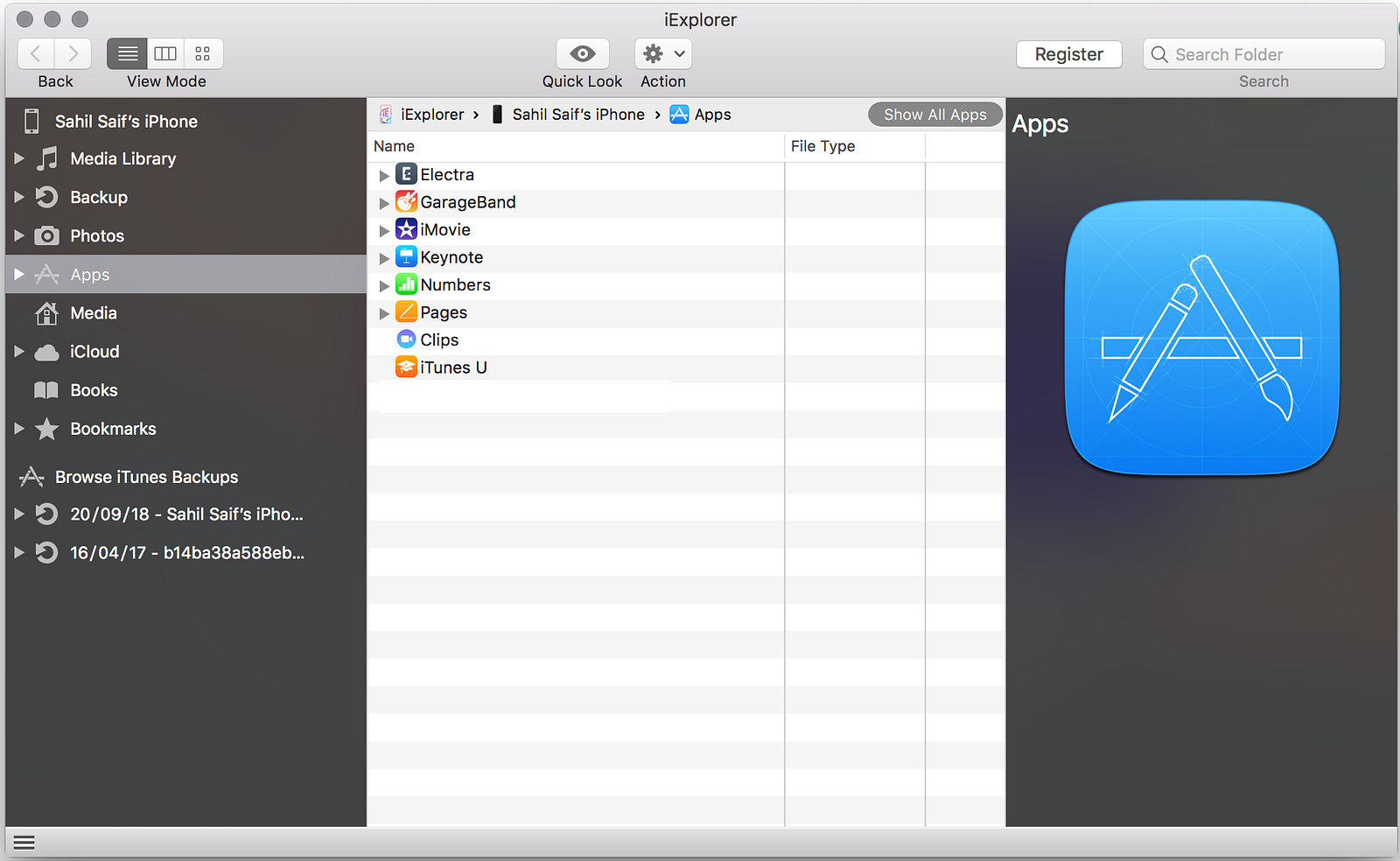Expand the Numbers app row
The image size is (1400, 861).
(x=383, y=286)
